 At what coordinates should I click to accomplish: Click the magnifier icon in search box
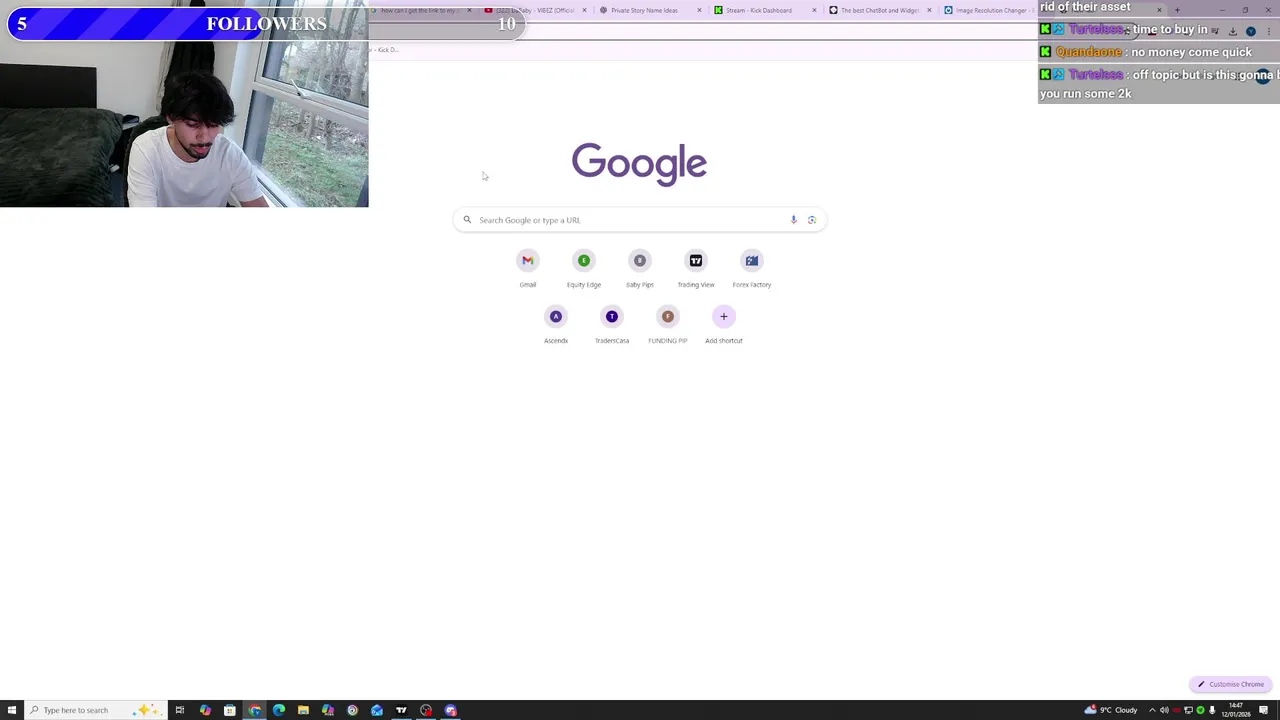(466, 220)
